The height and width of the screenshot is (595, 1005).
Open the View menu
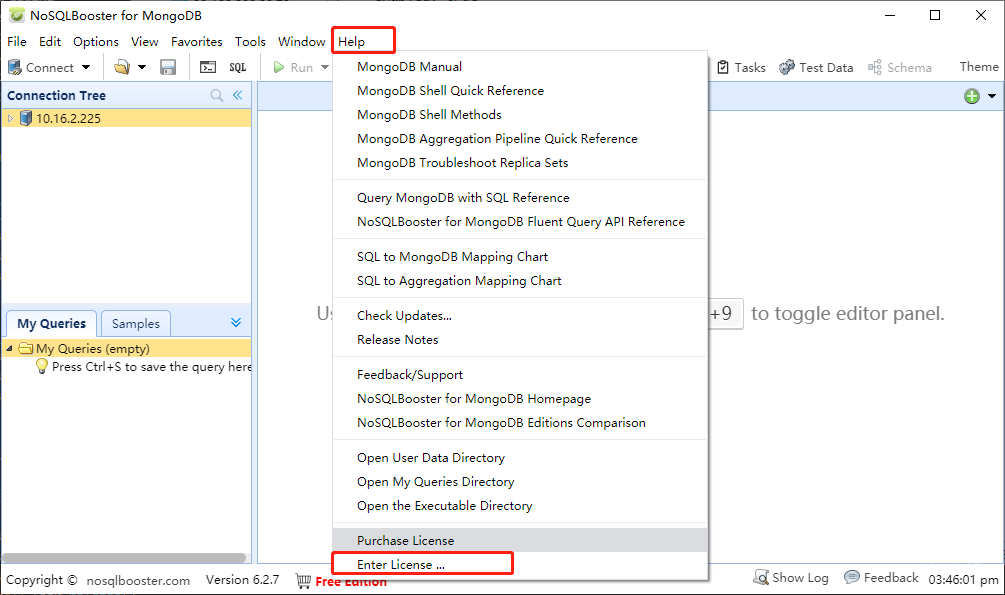(x=145, y=42)
